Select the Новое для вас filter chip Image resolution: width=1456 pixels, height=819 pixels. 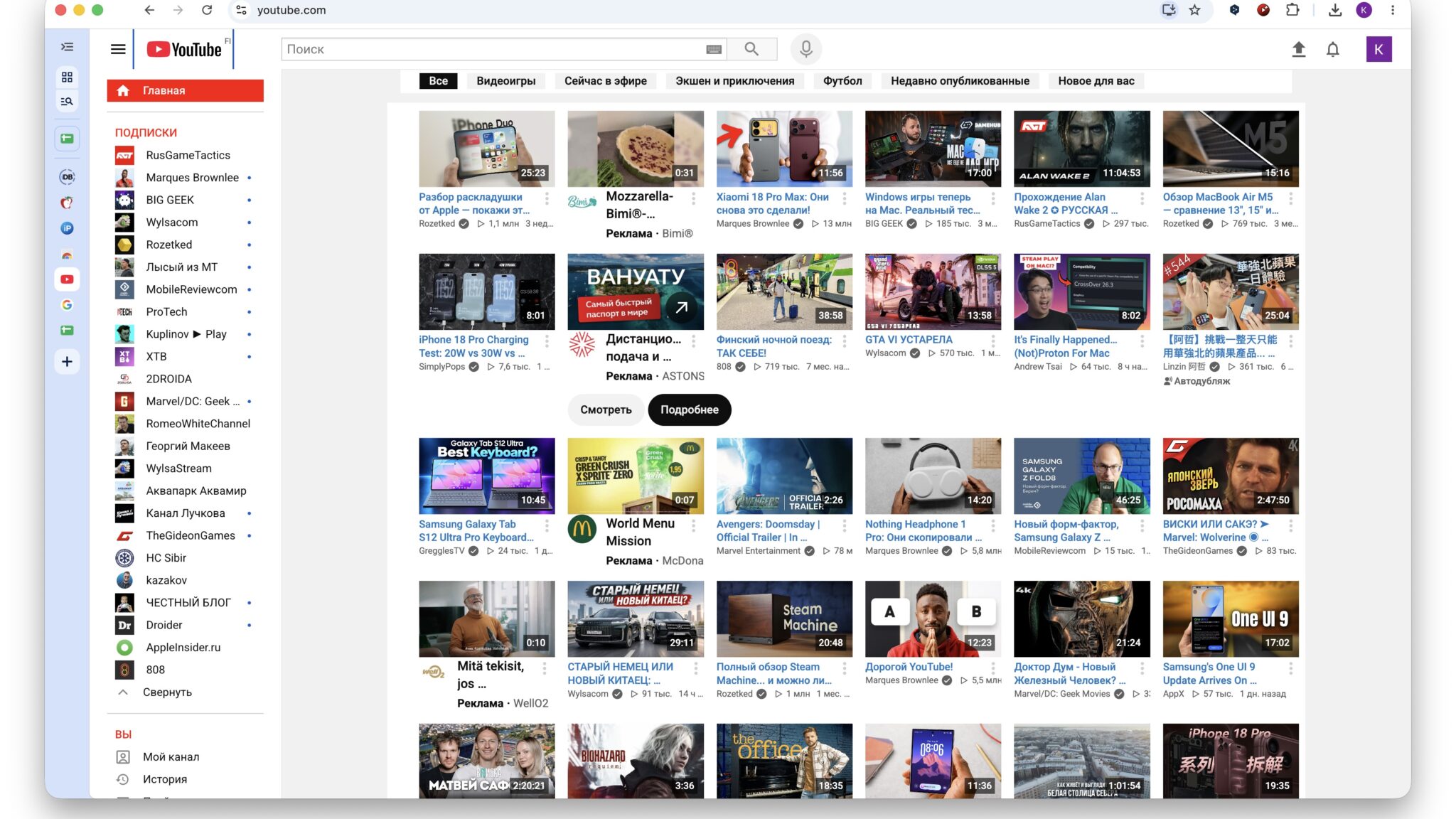tap(1096, 81)
